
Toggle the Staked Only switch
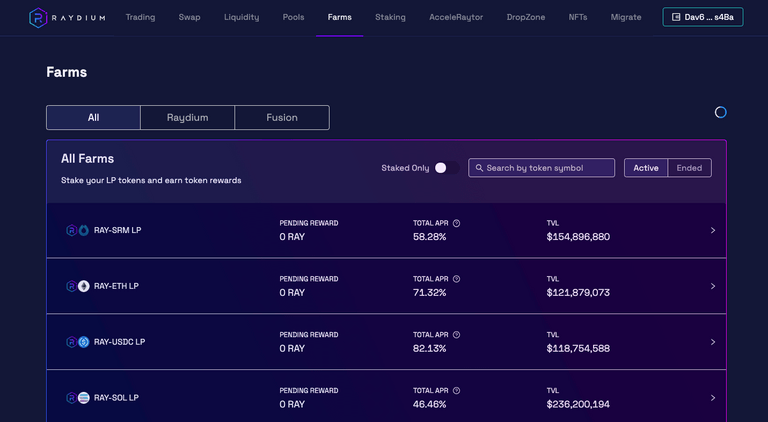pyautogui.click(x=446, y=168)
